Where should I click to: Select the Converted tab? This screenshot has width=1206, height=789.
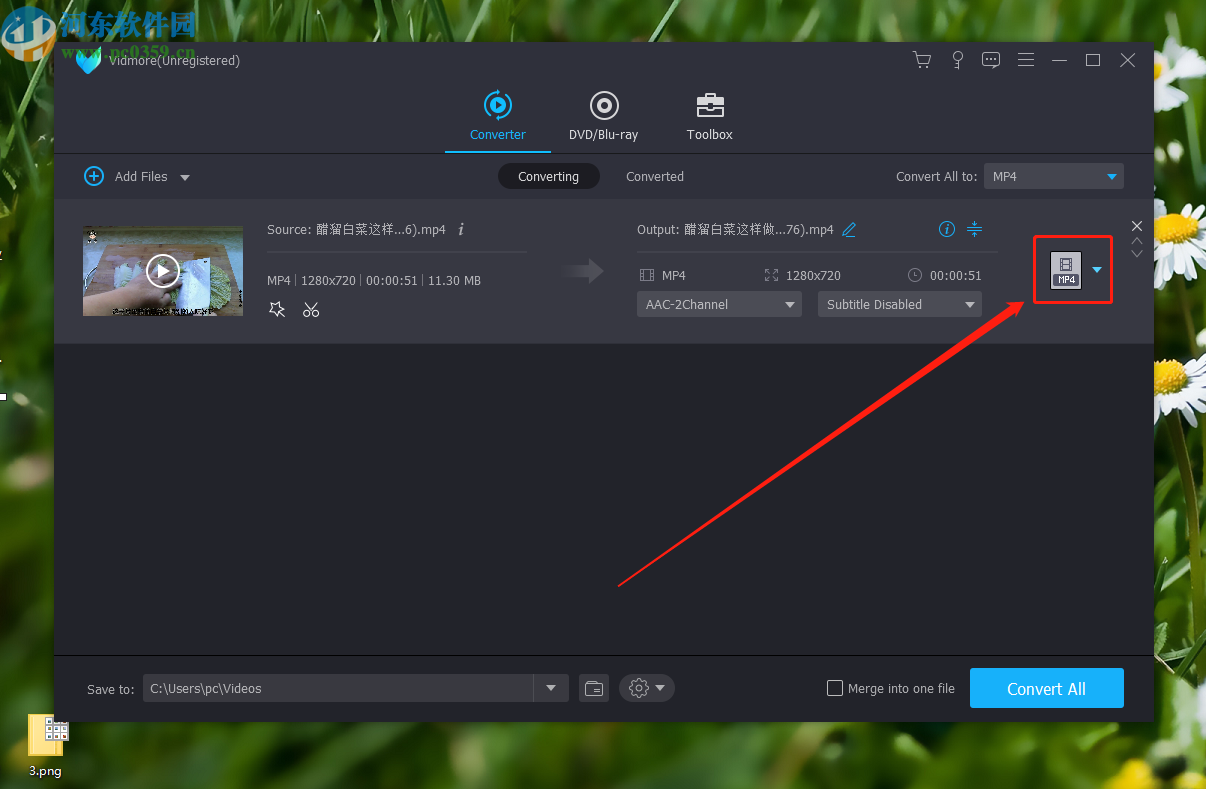(655, 176)
